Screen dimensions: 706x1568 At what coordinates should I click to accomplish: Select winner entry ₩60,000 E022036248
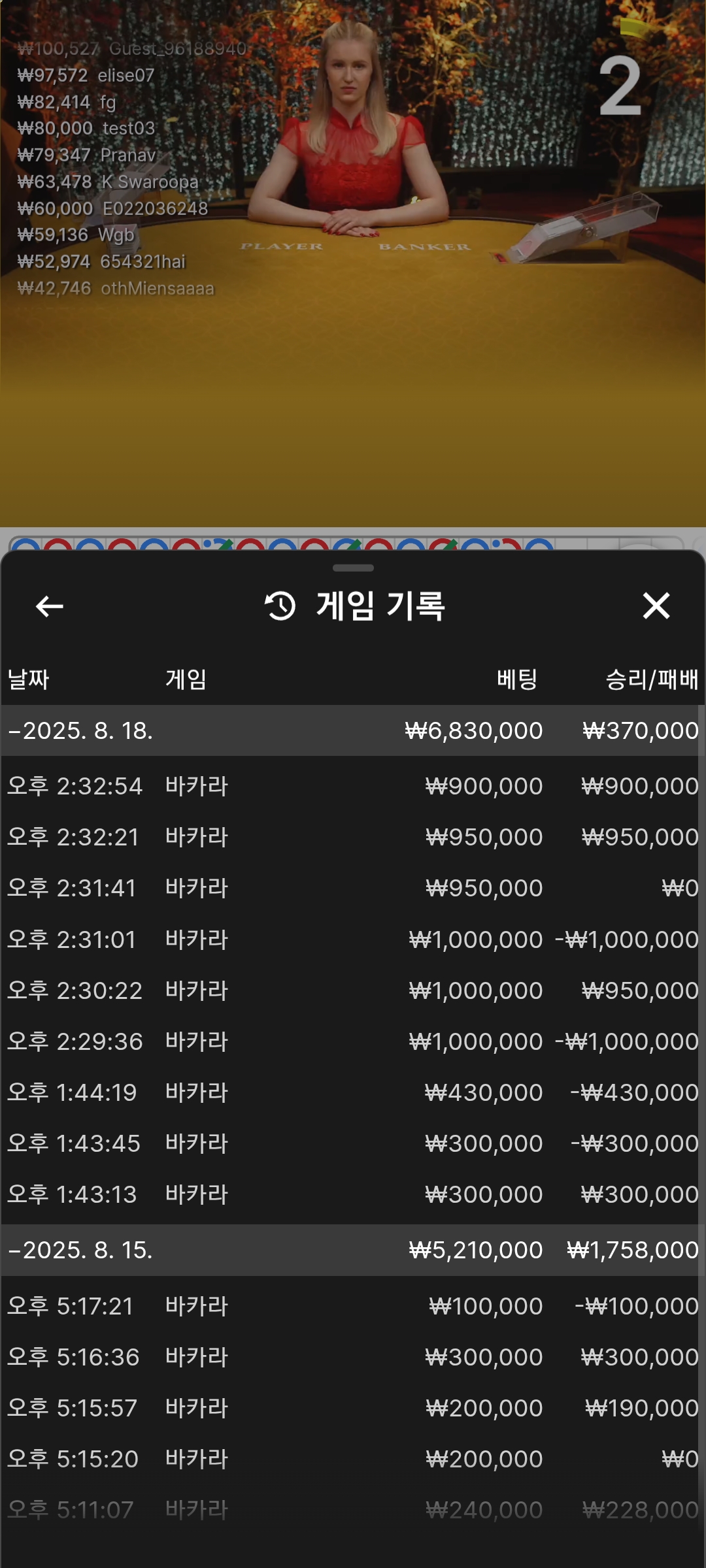click(112, 208)
